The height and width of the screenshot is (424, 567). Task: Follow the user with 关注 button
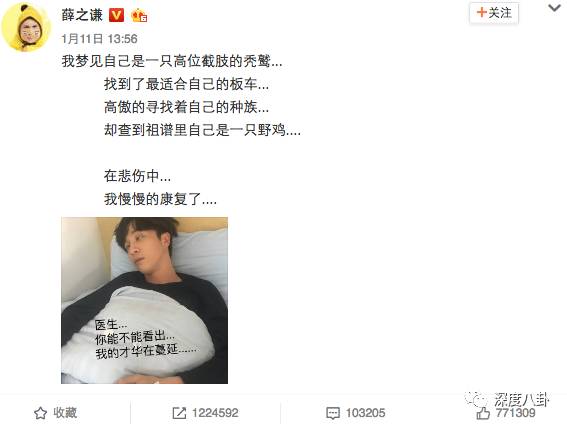click(494, 13)
